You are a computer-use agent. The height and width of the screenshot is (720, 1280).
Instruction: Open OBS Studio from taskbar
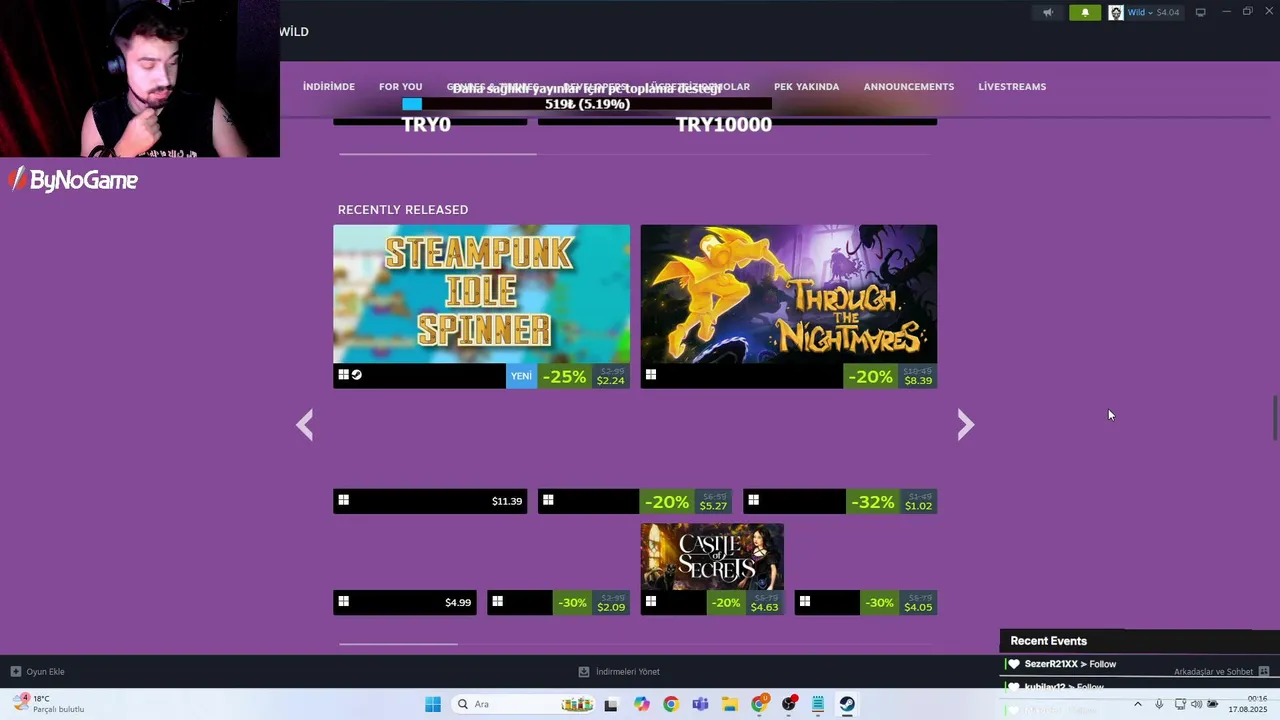(x=789, y=704)
